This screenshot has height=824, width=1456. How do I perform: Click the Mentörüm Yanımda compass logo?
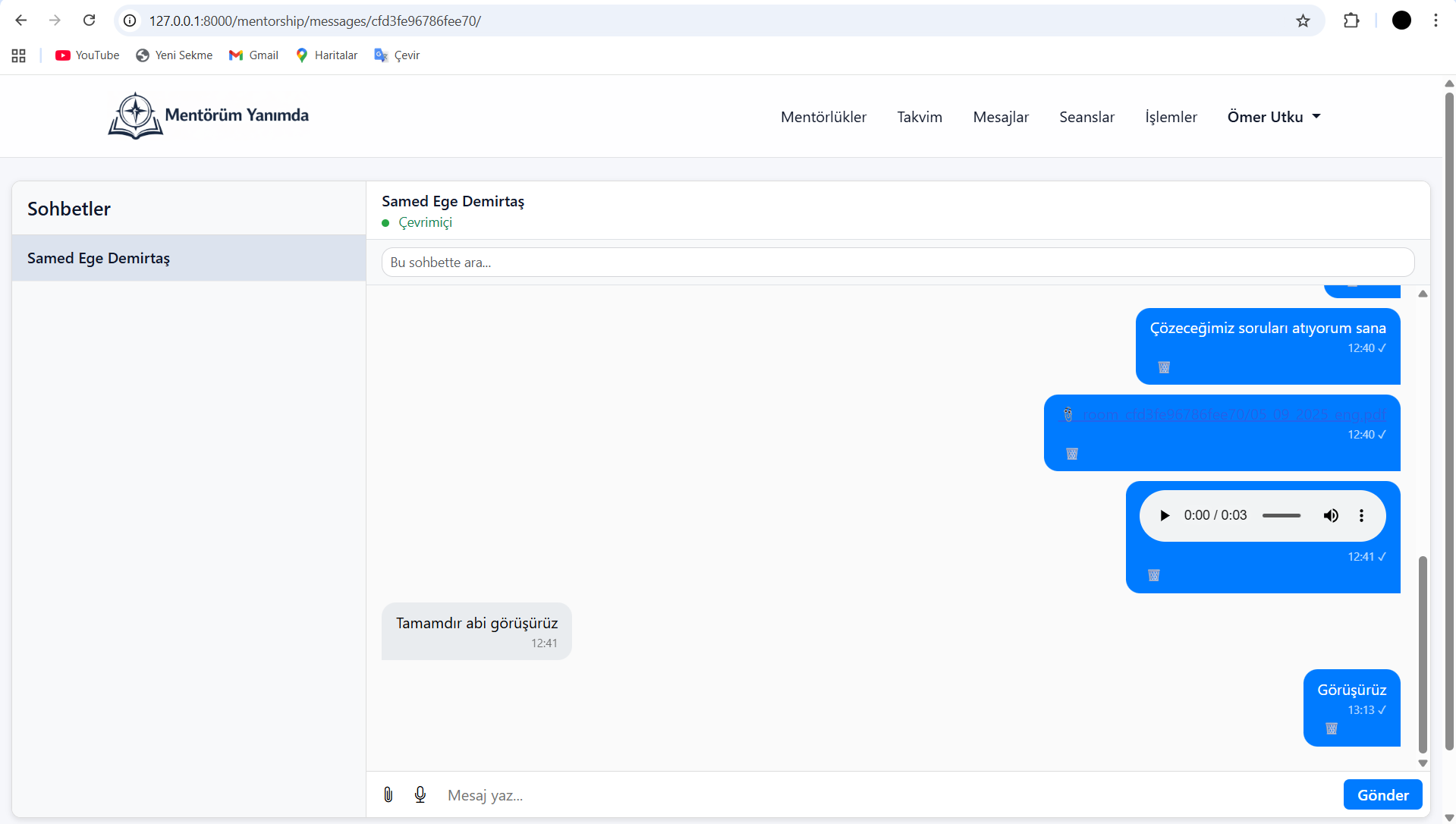(x=135, y=116)
